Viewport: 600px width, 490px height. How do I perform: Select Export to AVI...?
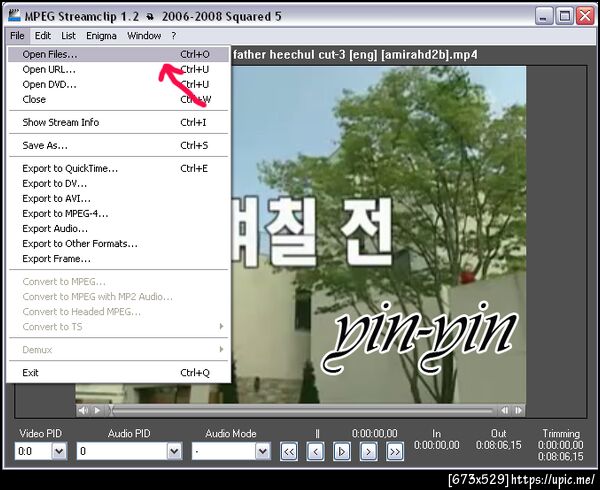tap(118, 199)
